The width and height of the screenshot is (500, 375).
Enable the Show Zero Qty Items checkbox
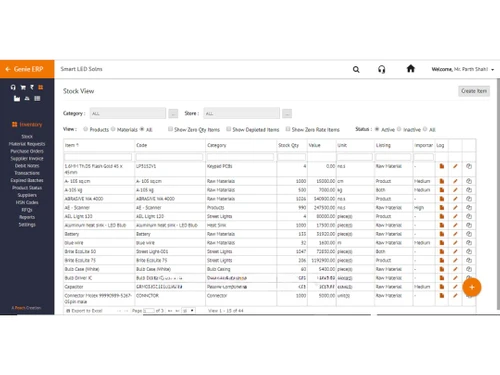coord(170,129)
